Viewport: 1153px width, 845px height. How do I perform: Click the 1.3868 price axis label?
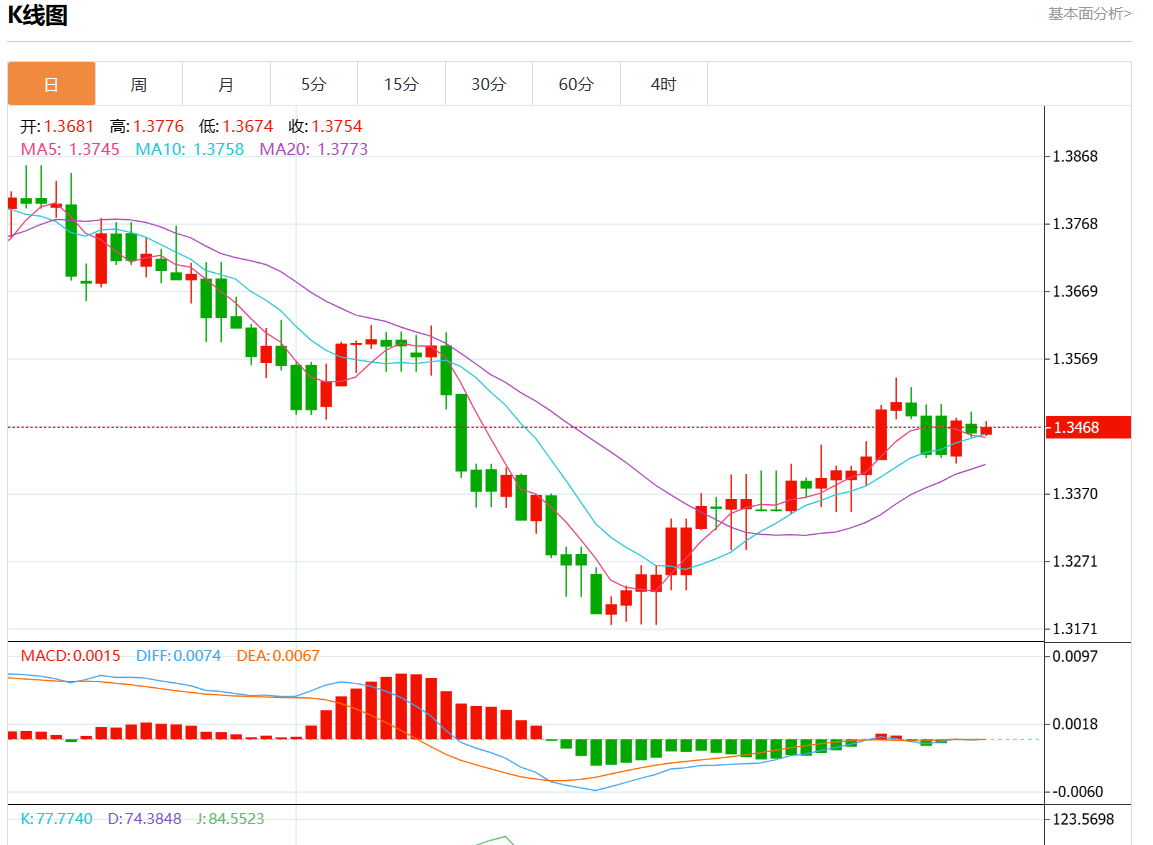pos(1075,157)
